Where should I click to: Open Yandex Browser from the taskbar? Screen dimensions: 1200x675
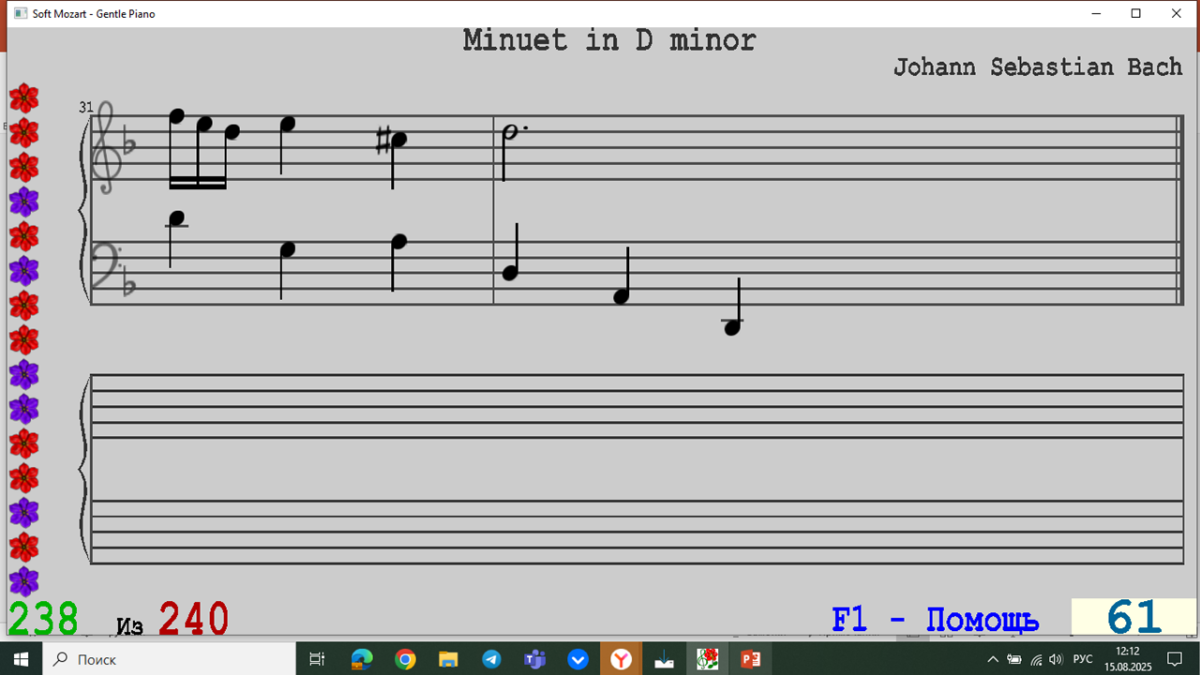[x=621, y=659]
